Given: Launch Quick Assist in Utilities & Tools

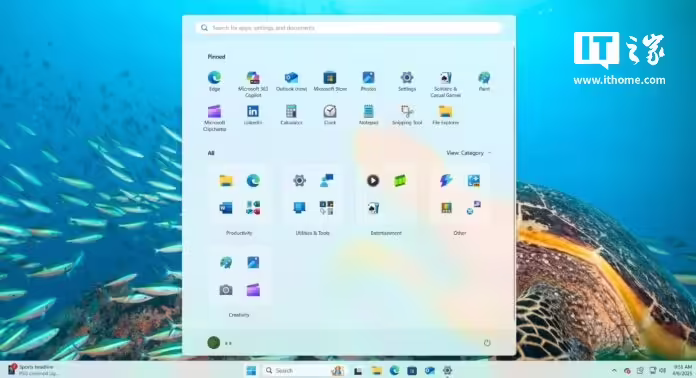Looking at the screenshot, I should 327,181.
